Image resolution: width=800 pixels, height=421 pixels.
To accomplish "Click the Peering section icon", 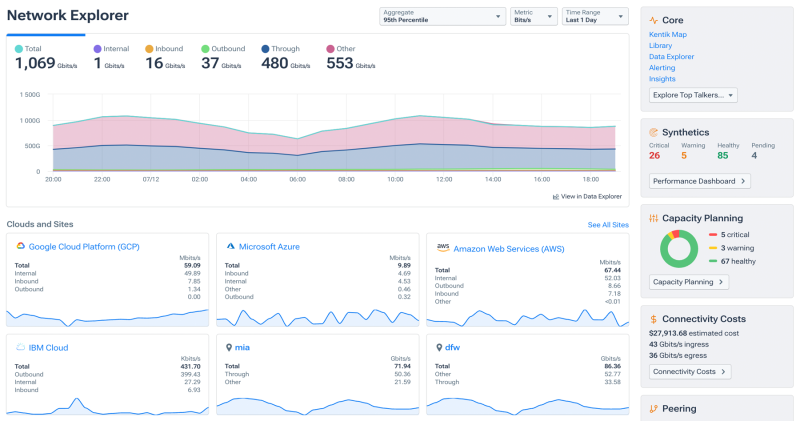I will [x=654, y=409].
